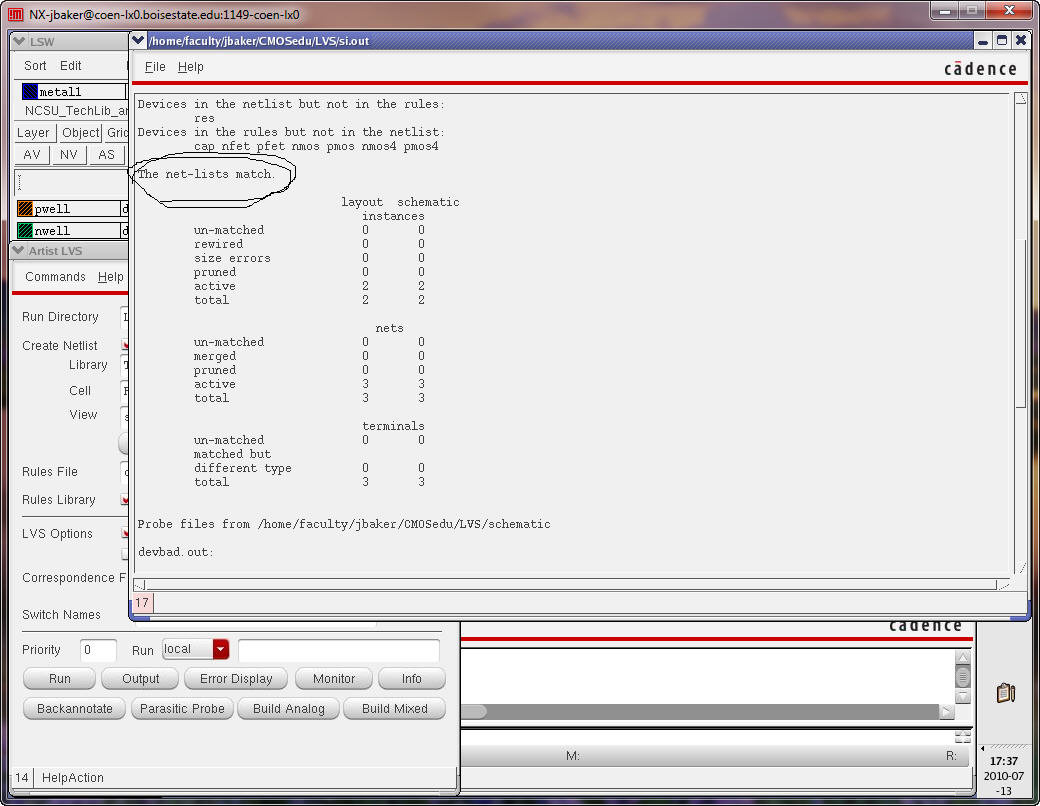
Task: Click the Backannotate button
Action: pyautogui.click(x=74, y=709)
